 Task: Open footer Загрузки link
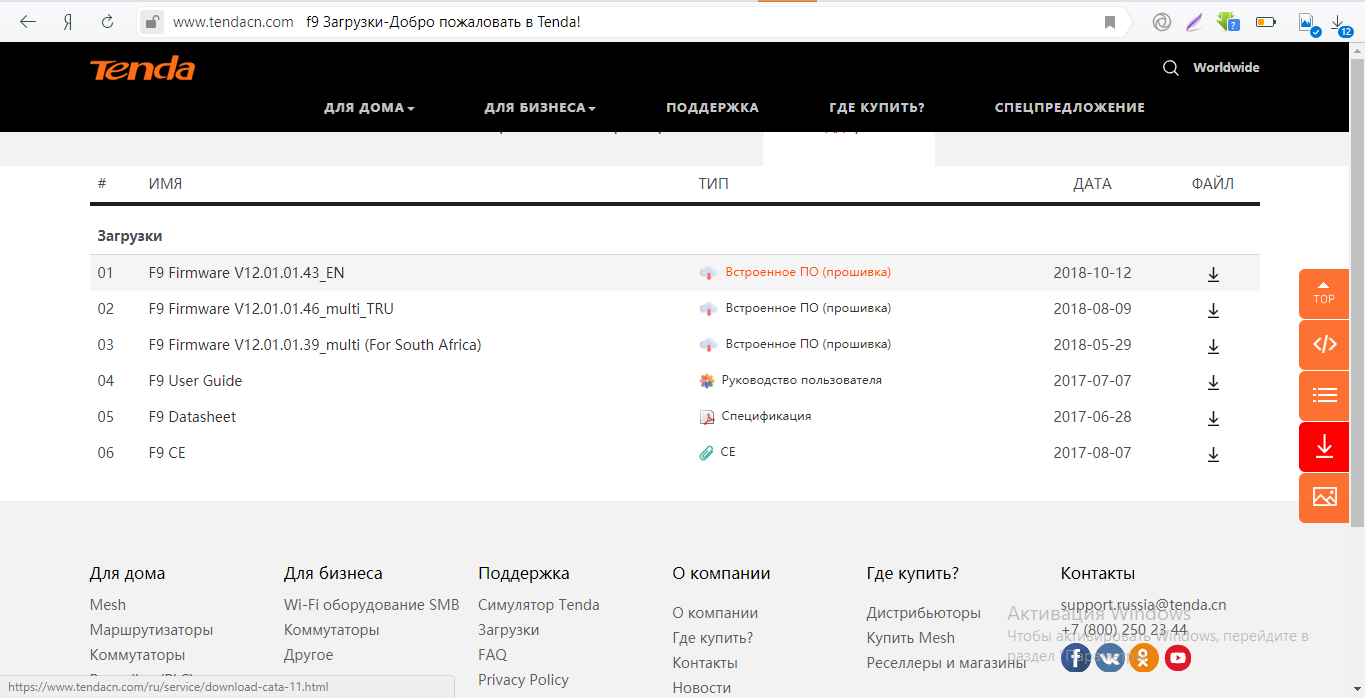tap(509, 630)
